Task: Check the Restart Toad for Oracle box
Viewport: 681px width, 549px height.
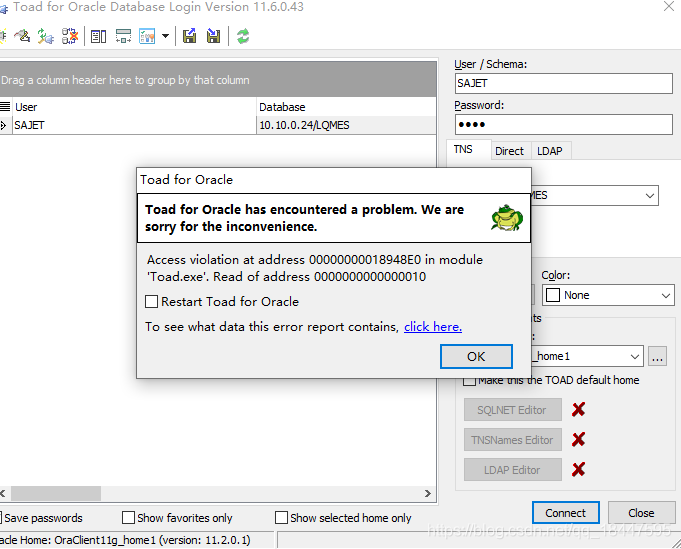Action: click(152, 301)
